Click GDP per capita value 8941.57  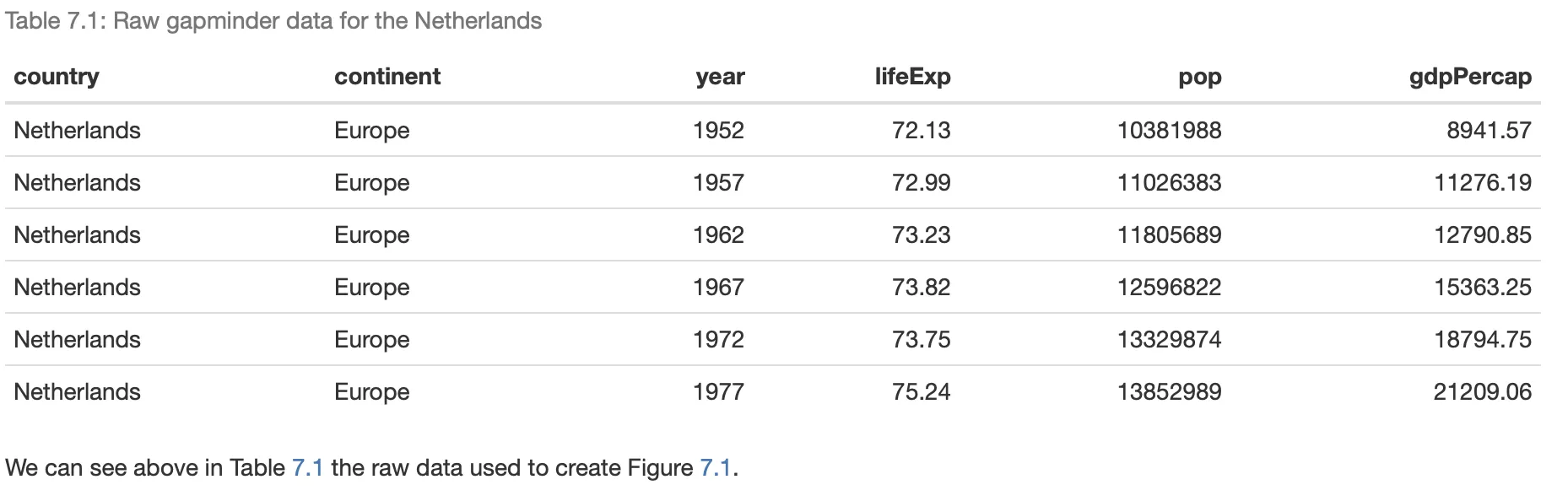coord(1488,131)
